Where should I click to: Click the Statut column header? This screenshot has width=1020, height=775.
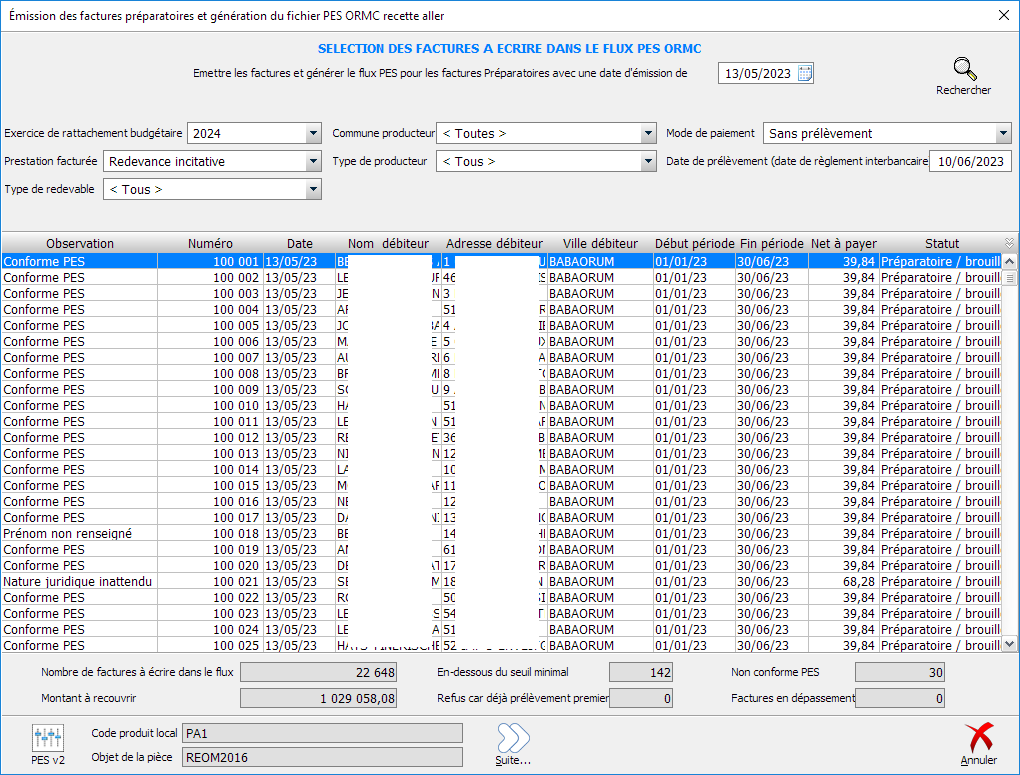[x=941, y=244]
